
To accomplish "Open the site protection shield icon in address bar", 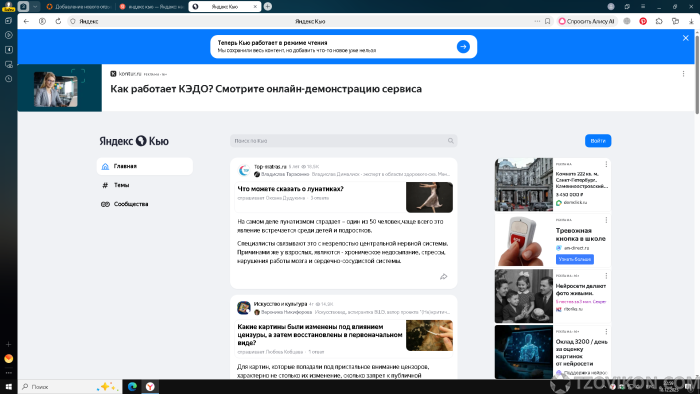I will (73, 21).
